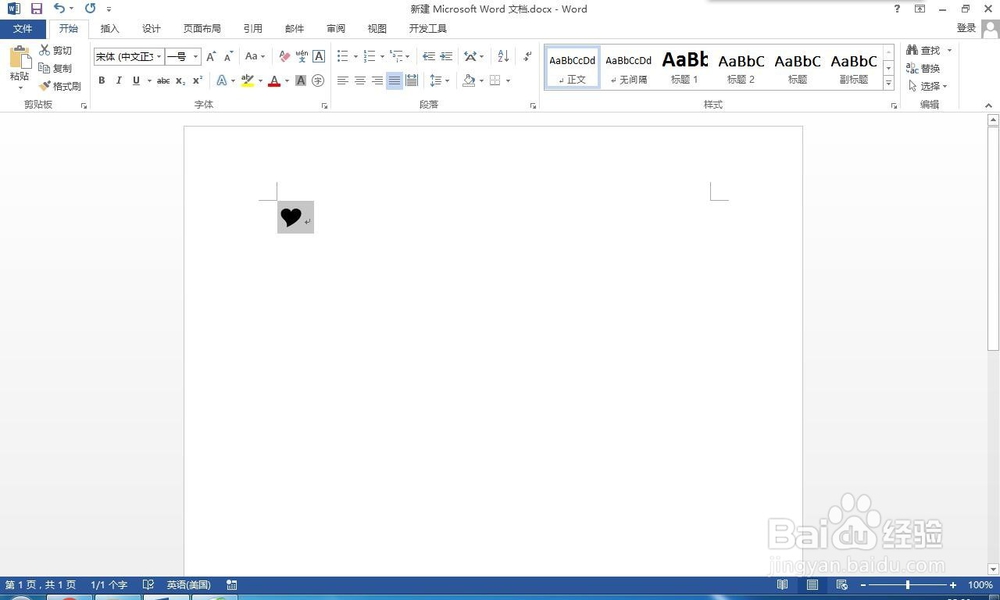Screen dimensions: 1000x600
Task: Click the Word Help question mark icon
Action: (x=897, y=9)
